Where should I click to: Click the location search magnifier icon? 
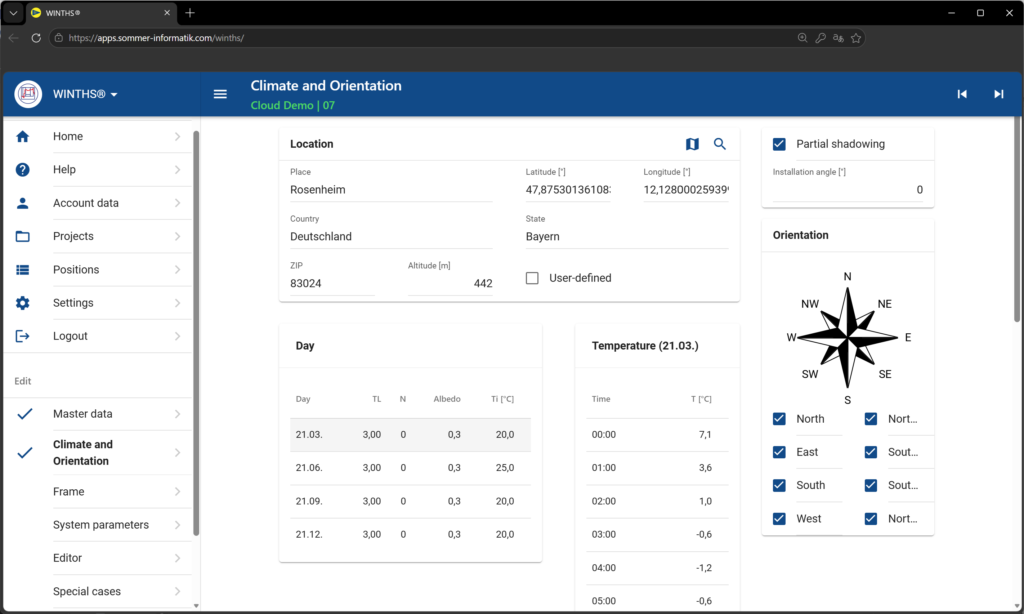[x=720, y=144]
